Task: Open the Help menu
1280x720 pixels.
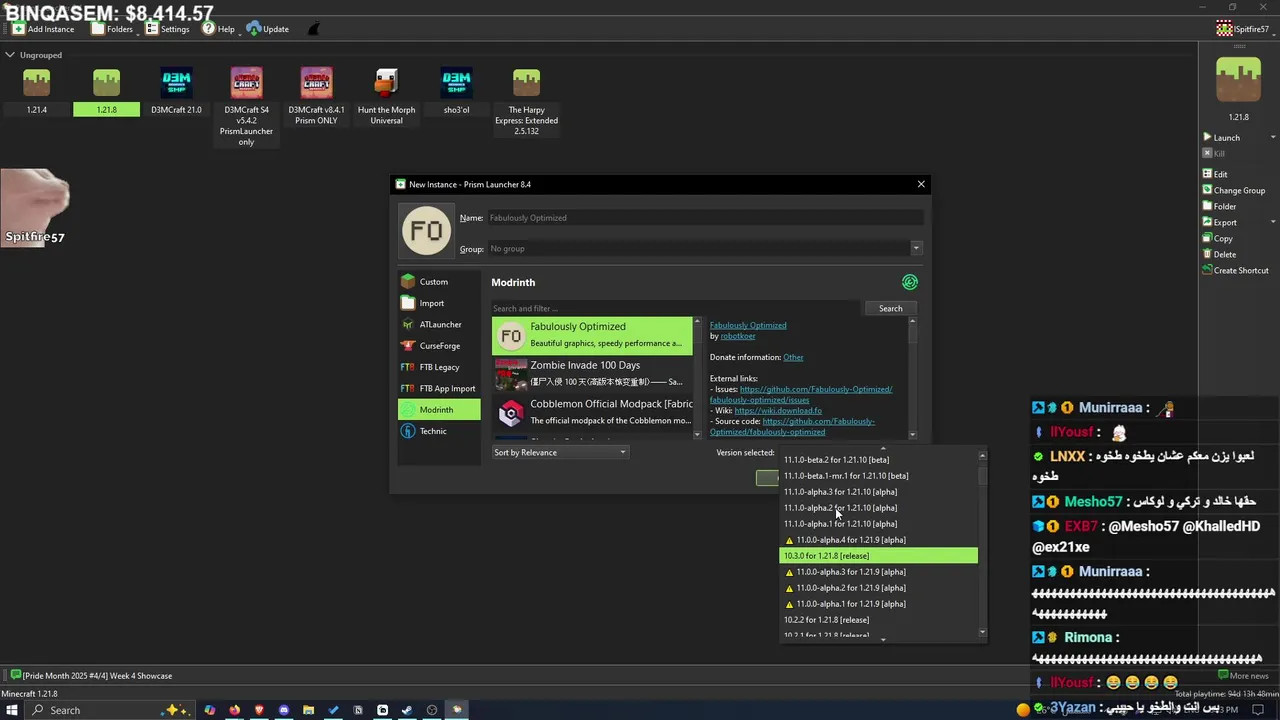Action: tap(218, 29)
